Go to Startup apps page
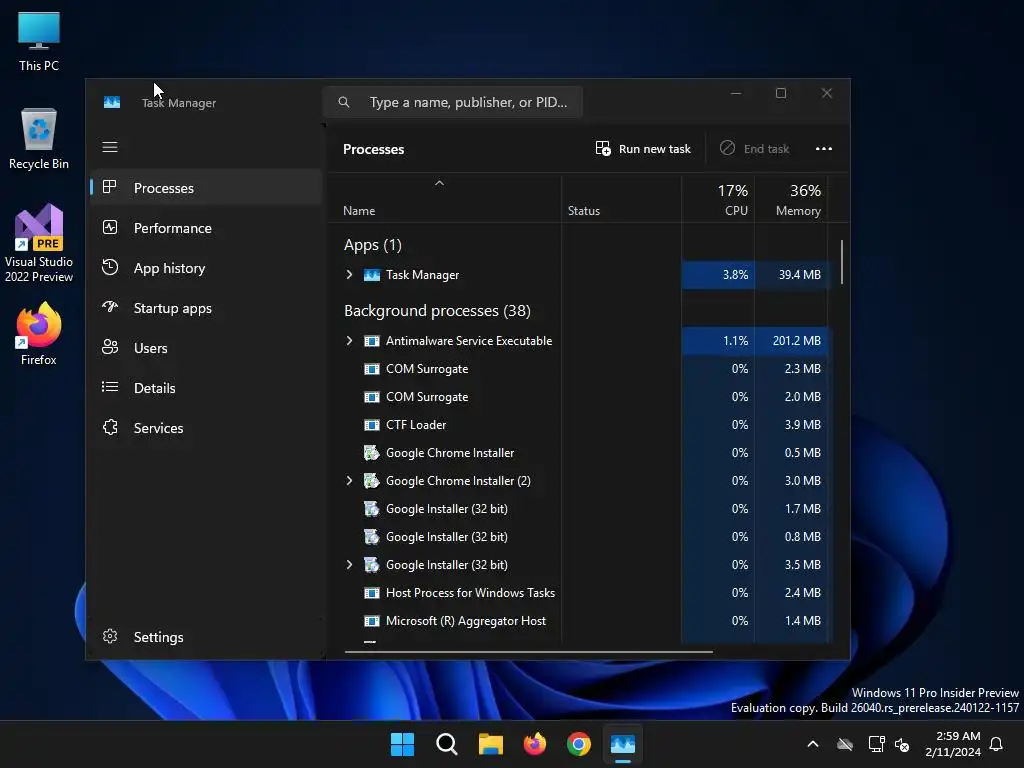Image resolution: width=1024 pixels, height=768 pixels. pyautogui.click(x=206, y=308)
